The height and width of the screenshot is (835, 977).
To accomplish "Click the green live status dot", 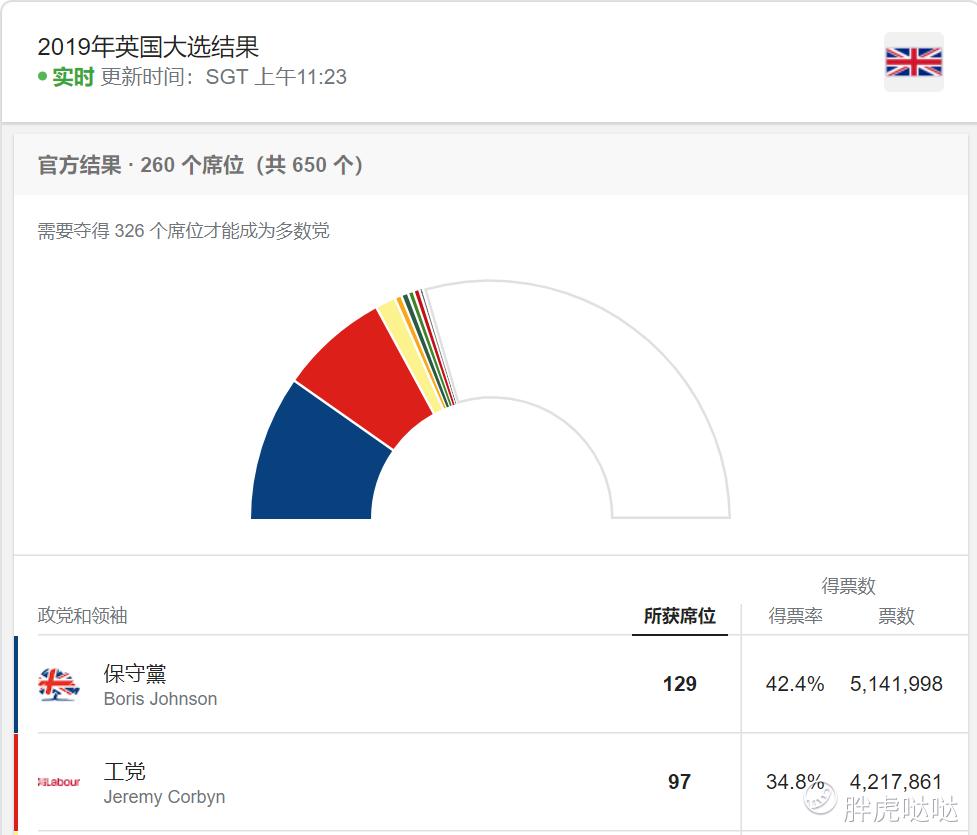I will tap(42, 77).
